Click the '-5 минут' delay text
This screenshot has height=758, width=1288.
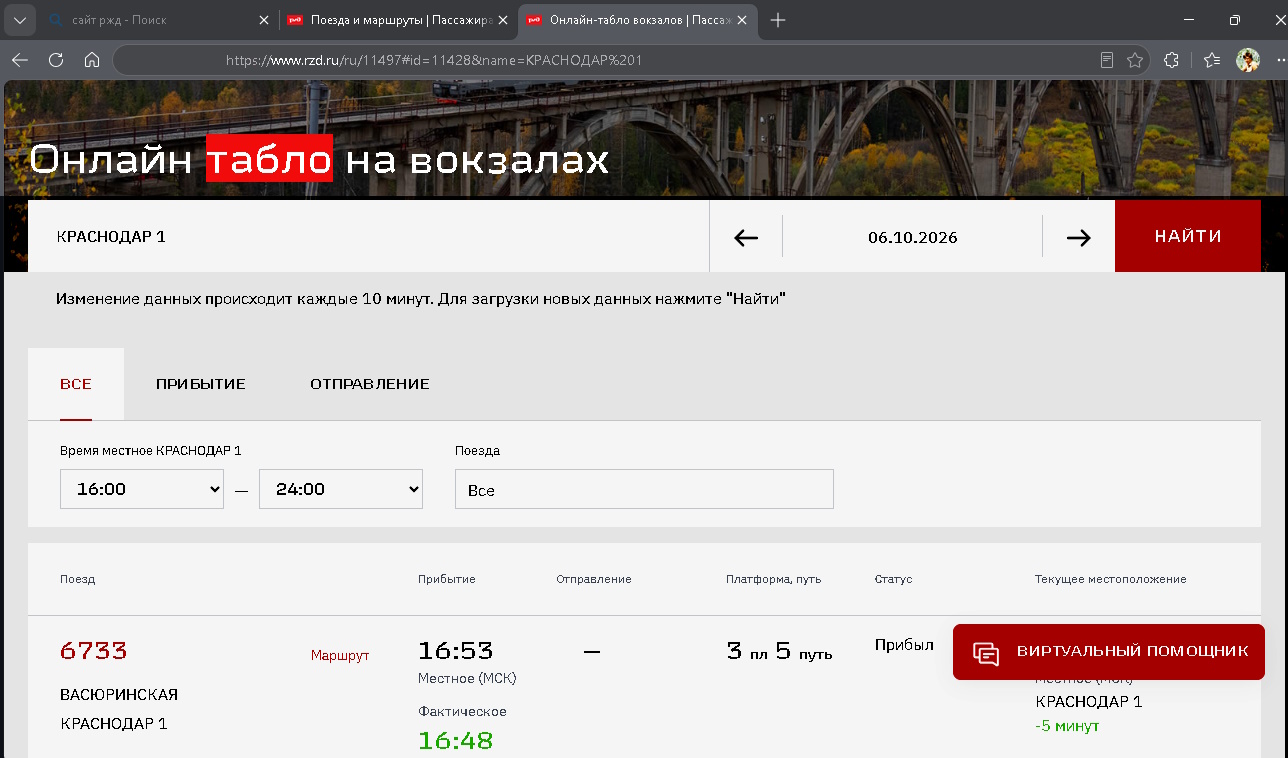1067,726
